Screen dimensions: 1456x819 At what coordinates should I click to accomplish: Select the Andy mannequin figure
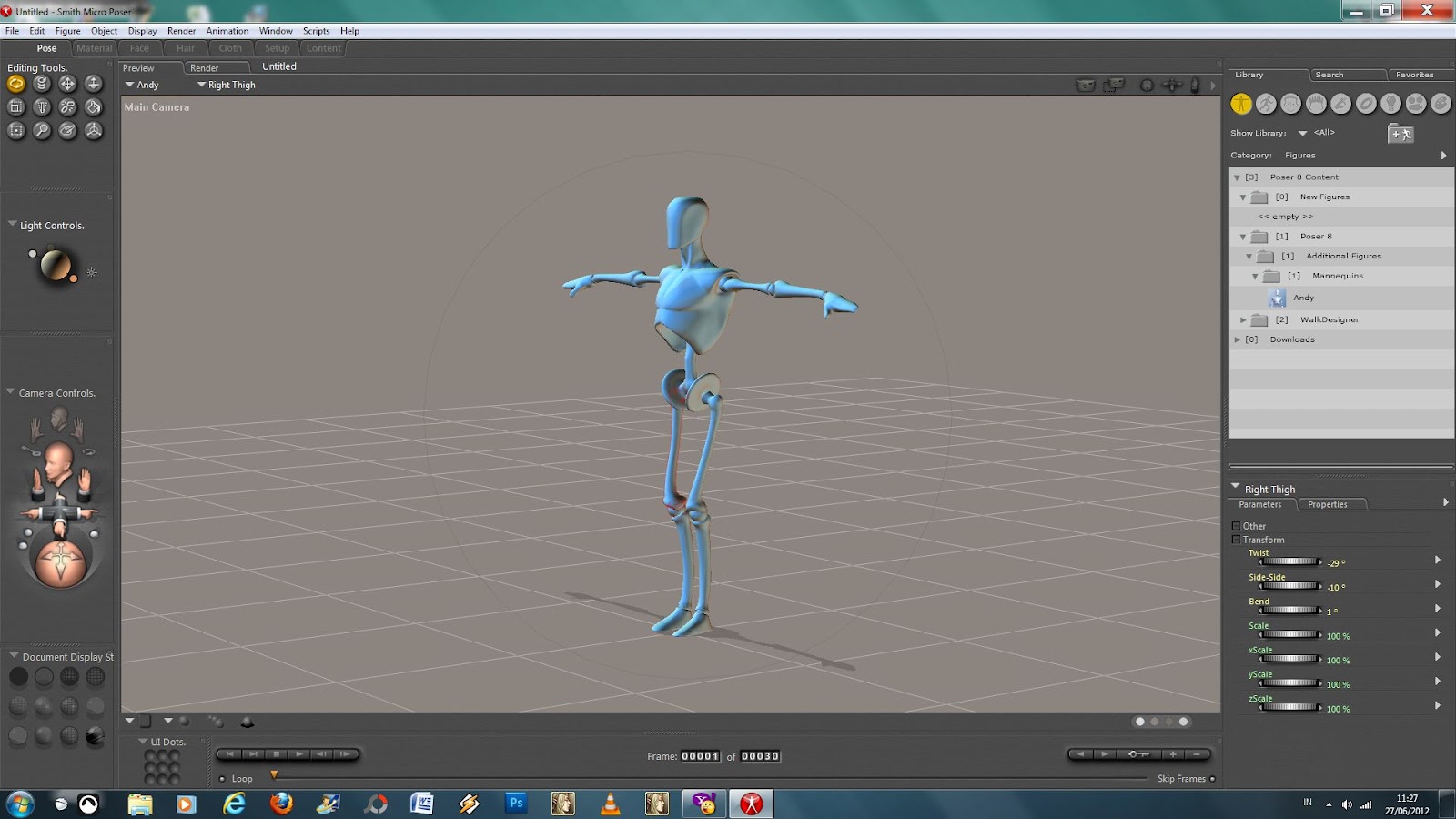pyautogui.click(x=1303, y=298)
